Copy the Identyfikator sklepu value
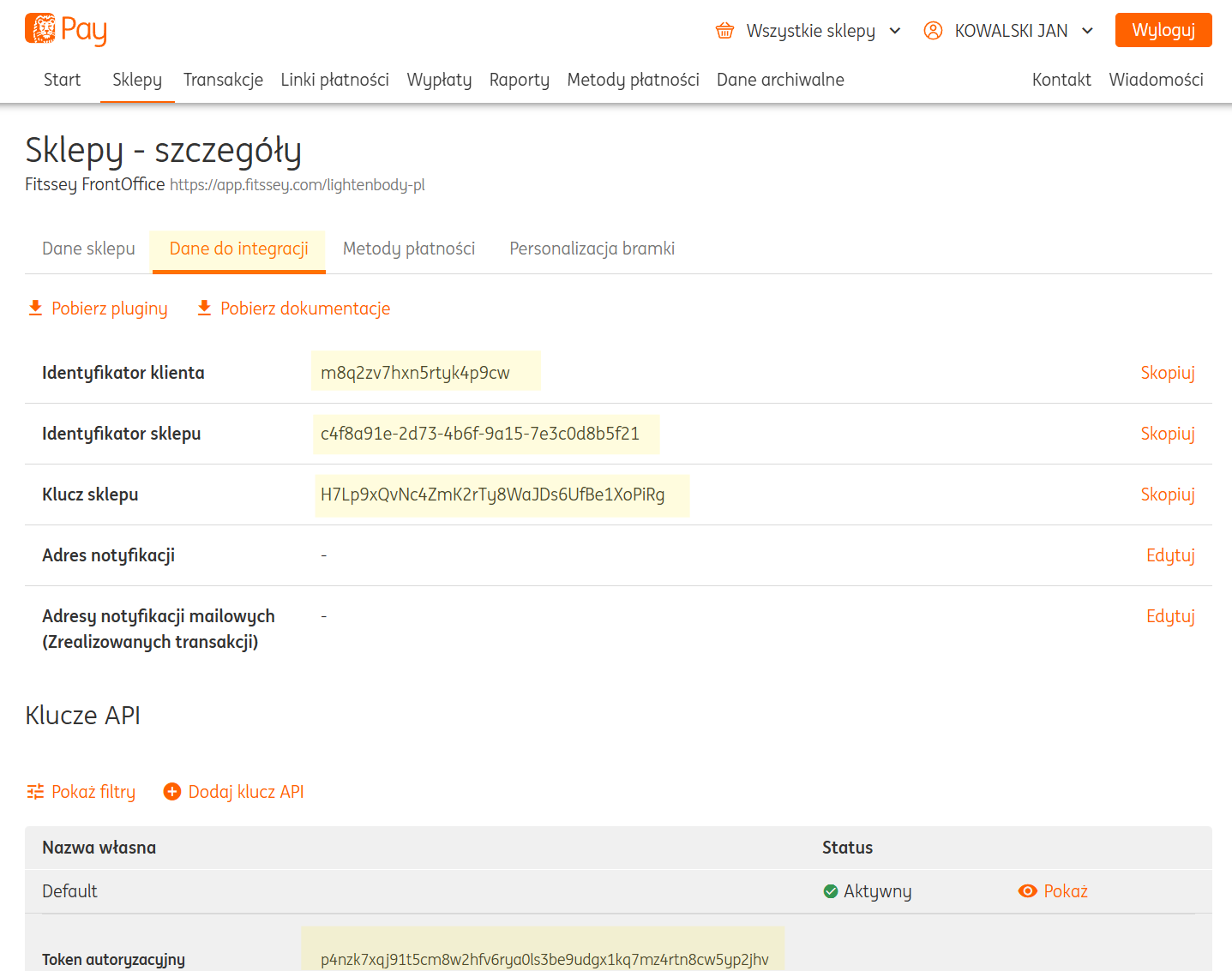 click(x=1167, y=434)
